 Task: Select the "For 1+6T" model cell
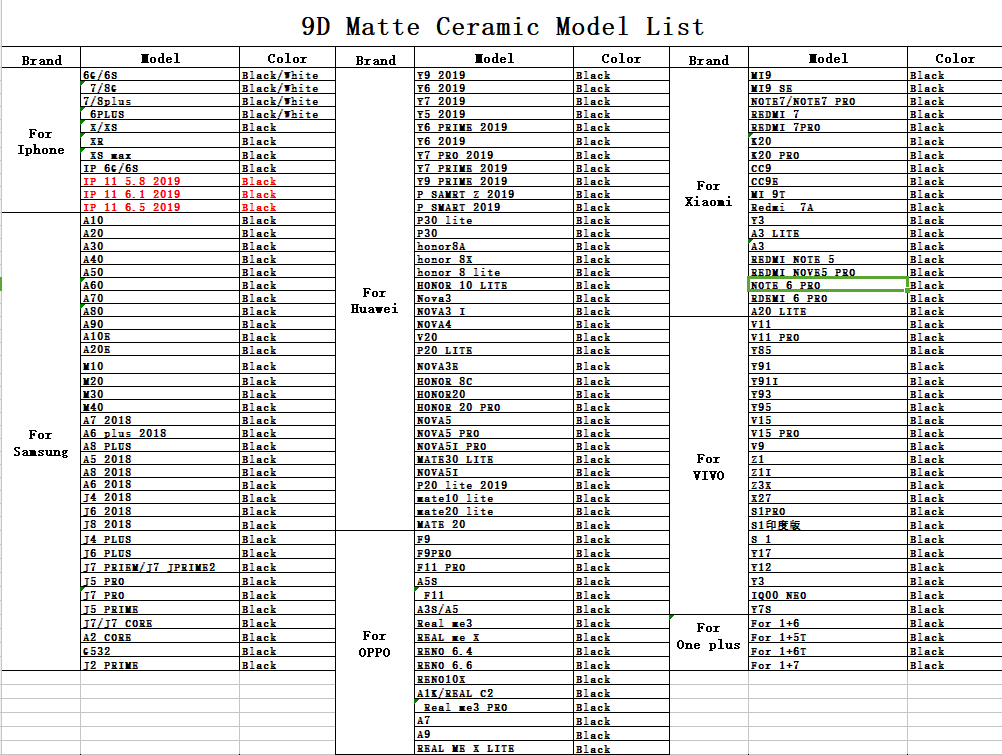click(x=779, y=651)
